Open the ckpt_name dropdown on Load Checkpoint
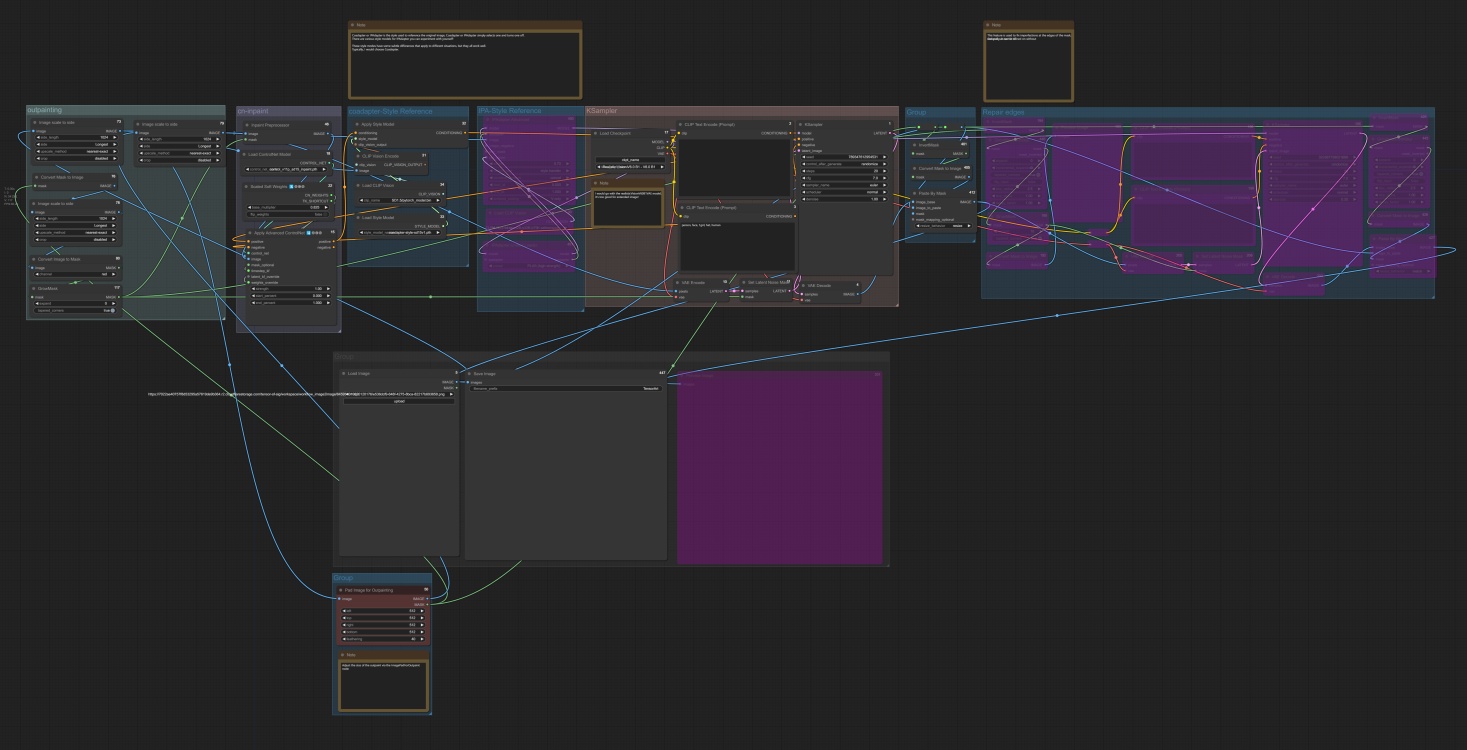The image size is (1467, 750). click(630, 167)
